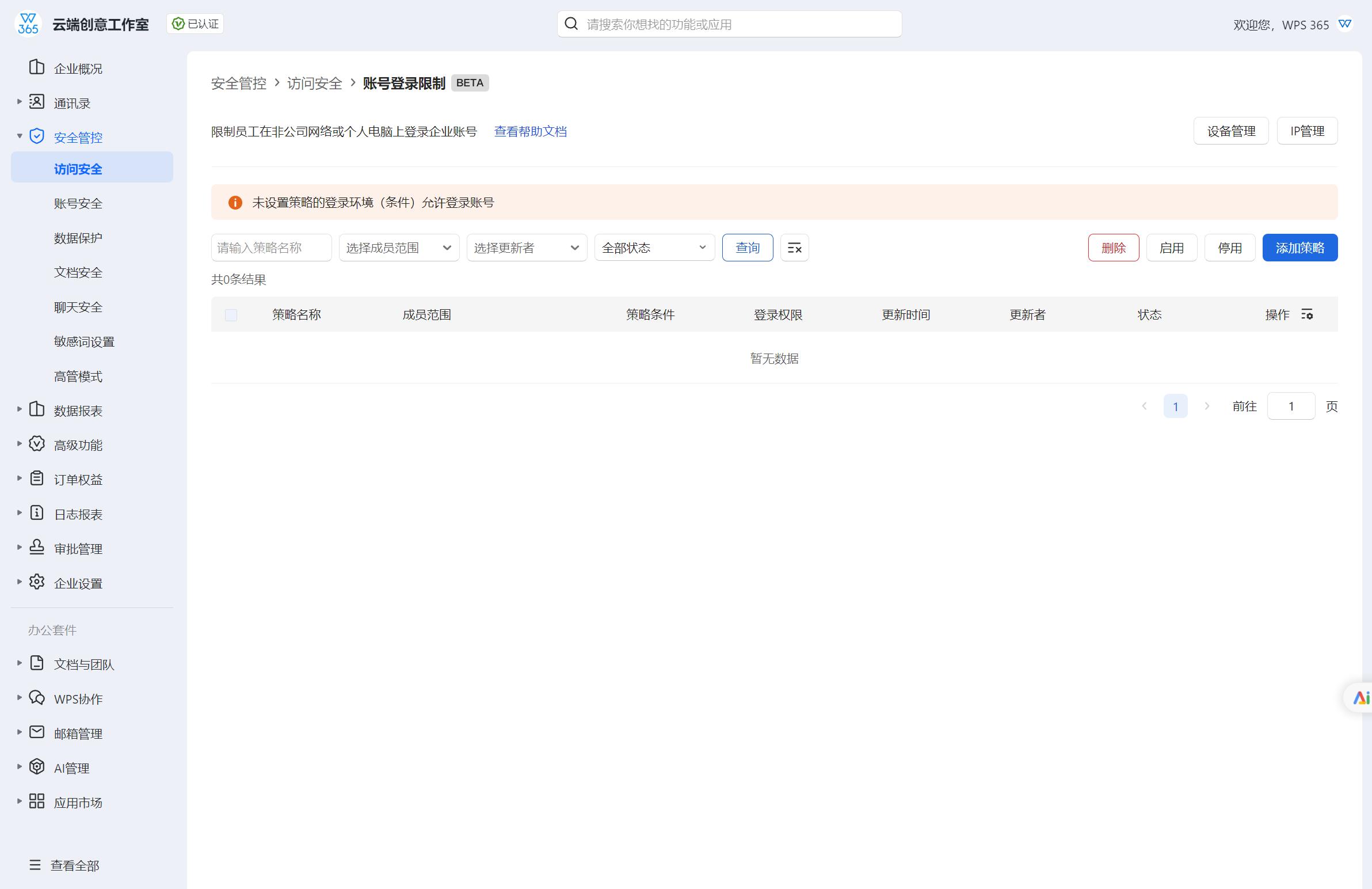
Task: Click the clear filters icon beside 查询
Action: 794,248
